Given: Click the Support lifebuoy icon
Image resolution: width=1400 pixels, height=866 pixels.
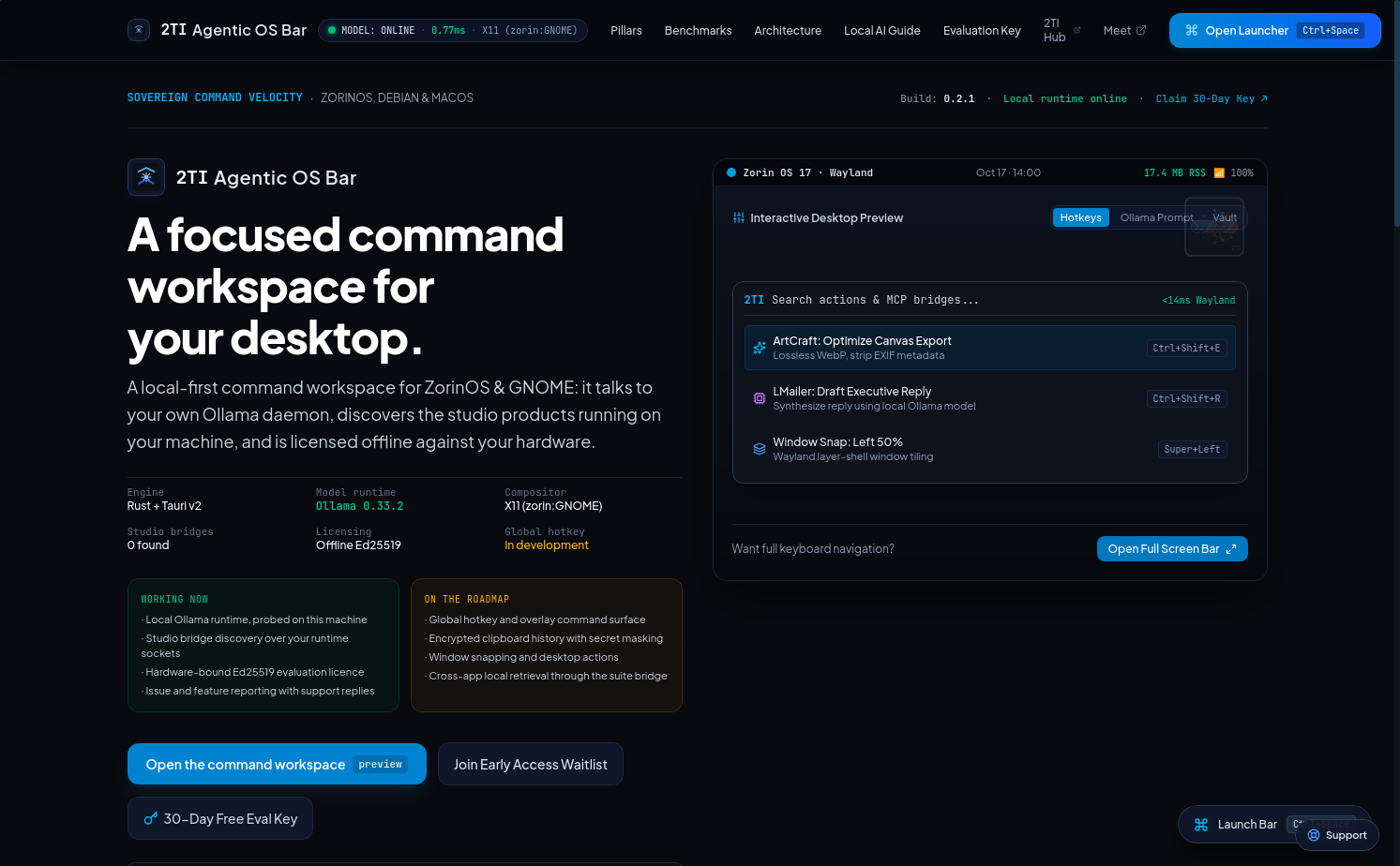Looking at the screenshot, I should pyautogui.click(x=1314, y=835).
